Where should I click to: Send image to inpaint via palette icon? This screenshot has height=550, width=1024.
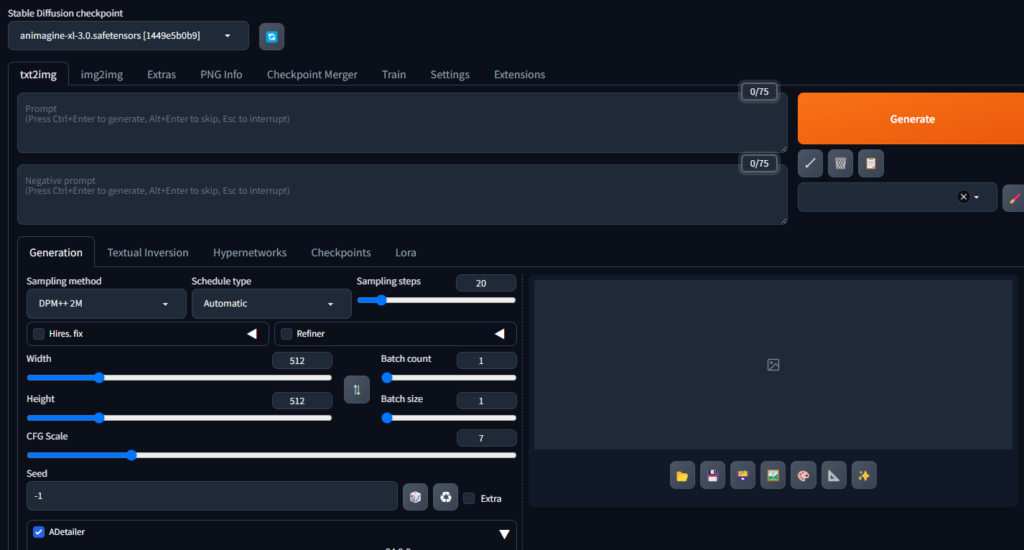point(803,476)
